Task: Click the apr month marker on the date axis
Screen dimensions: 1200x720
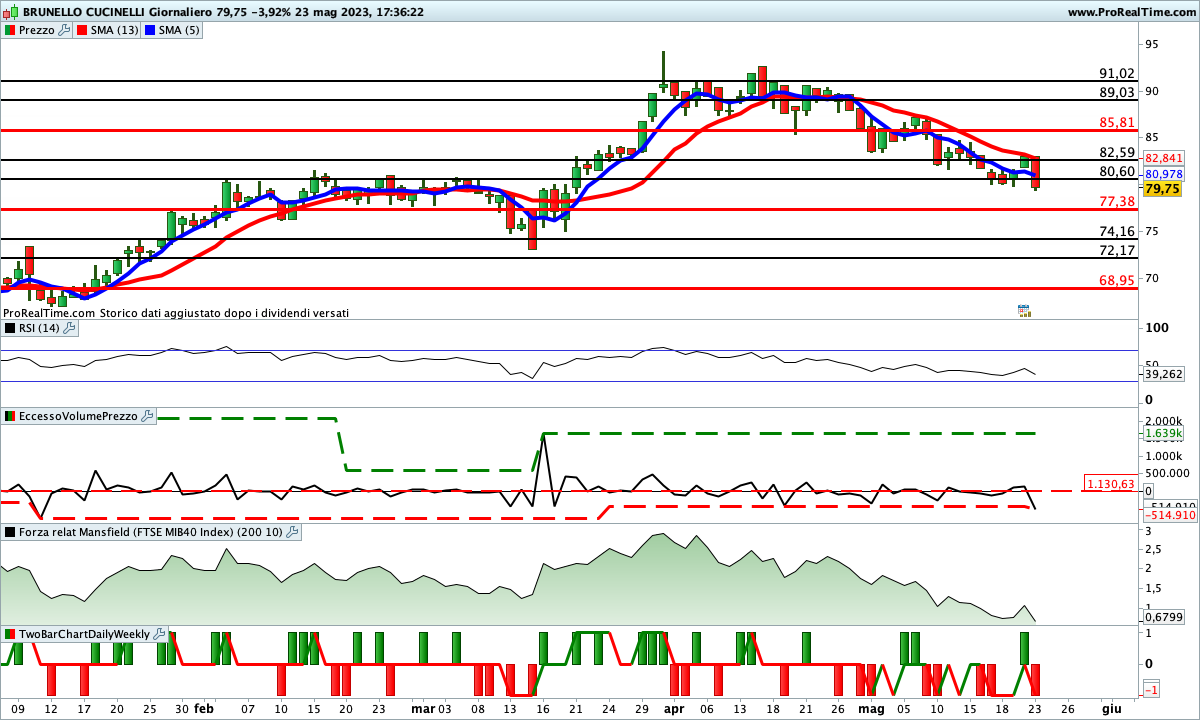Action: pyautogui.click(x=672, y=708)
